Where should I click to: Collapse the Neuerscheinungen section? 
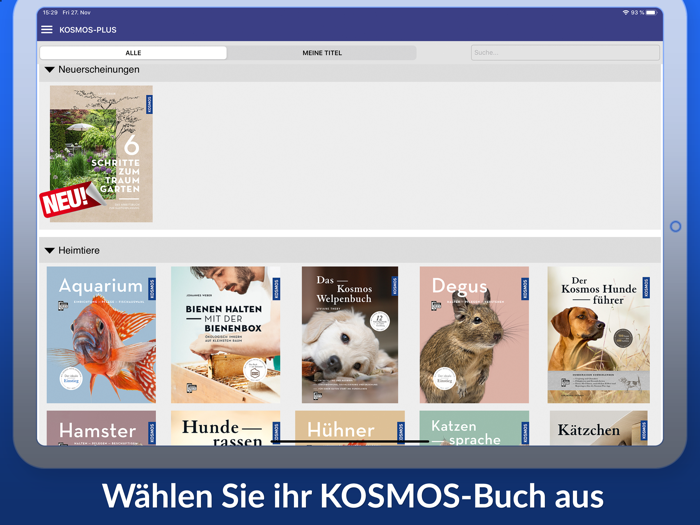(x=50, y=70)
